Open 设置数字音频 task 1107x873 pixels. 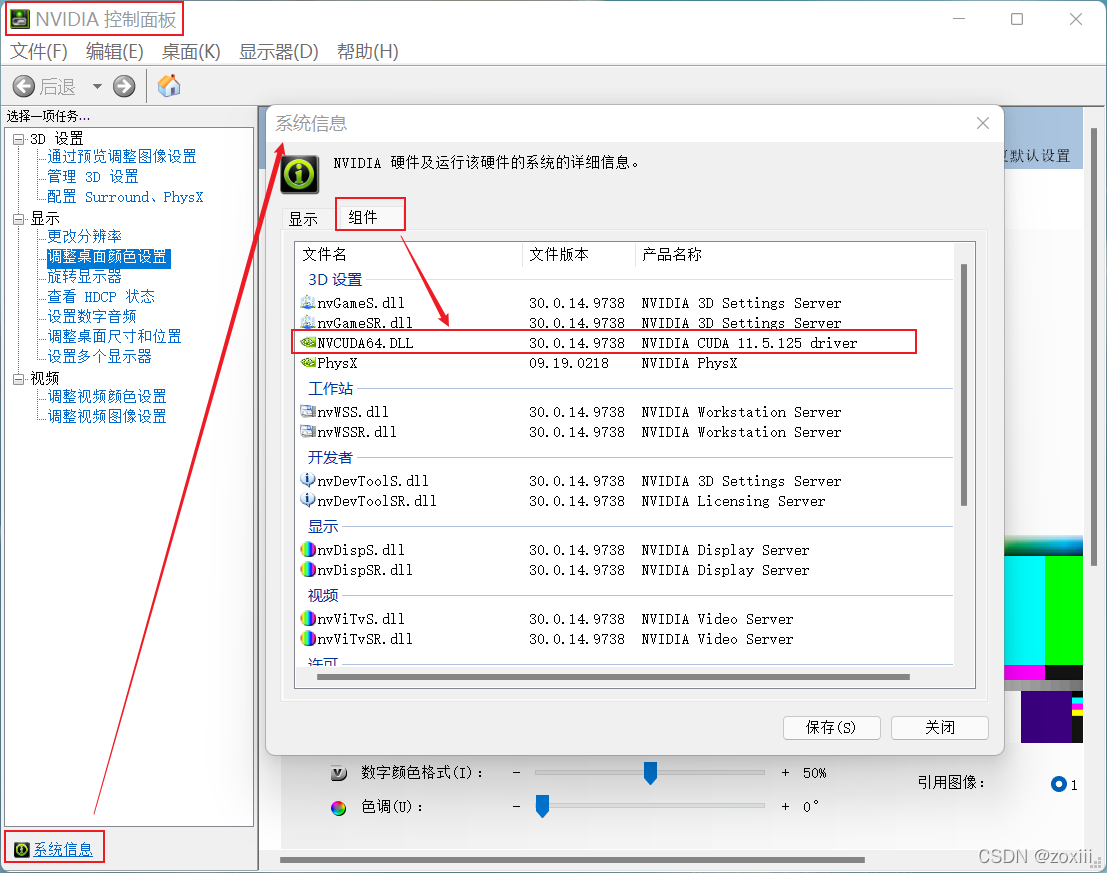tap(92, 316)
